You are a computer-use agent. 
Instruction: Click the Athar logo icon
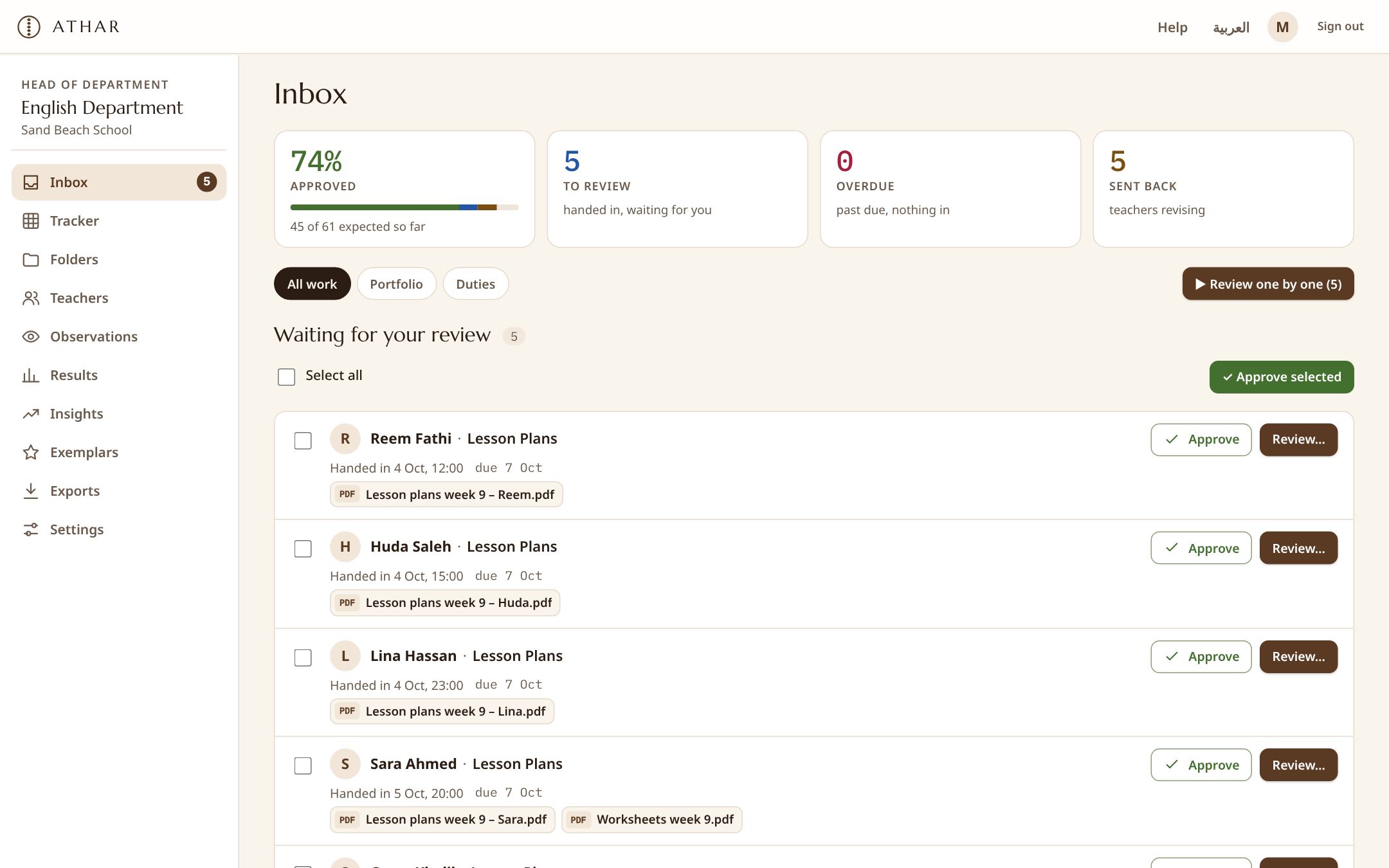(x=29, y=26)
